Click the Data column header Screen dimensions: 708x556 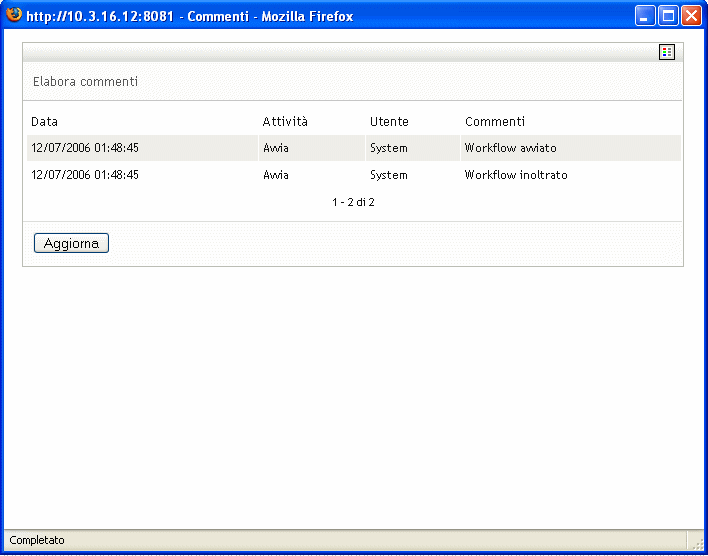44,121
